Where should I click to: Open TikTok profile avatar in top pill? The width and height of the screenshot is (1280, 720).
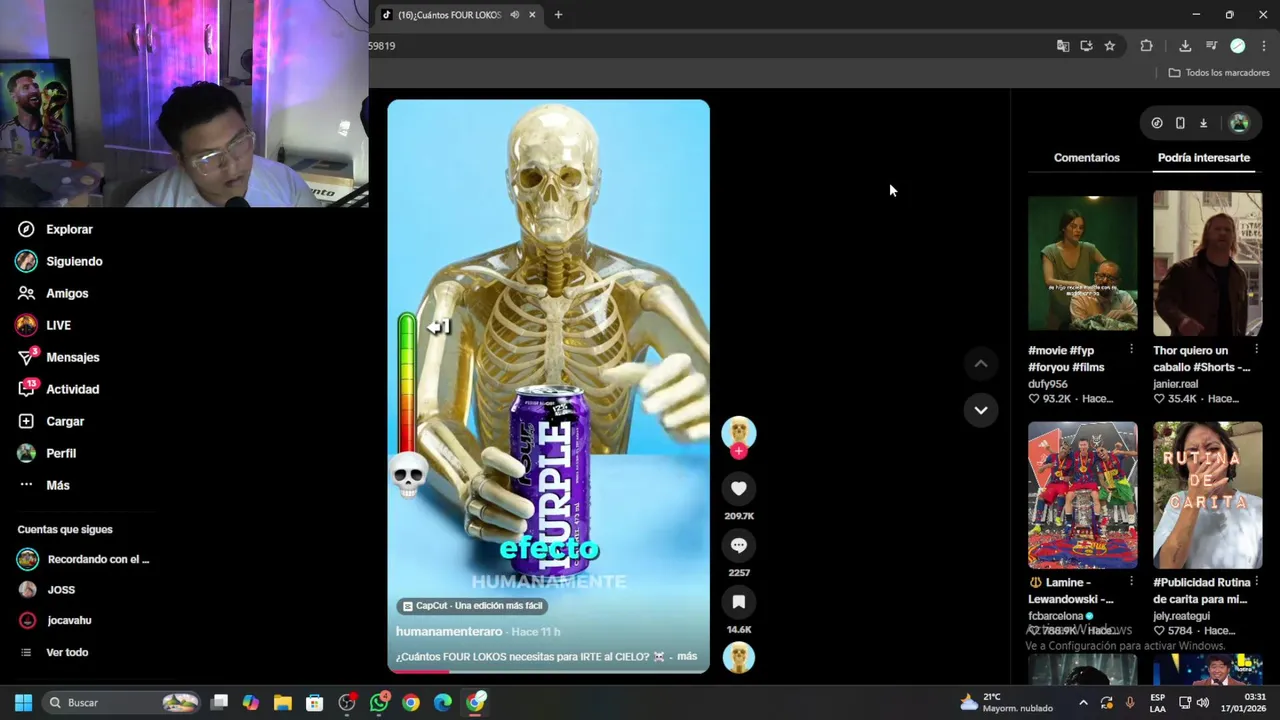pos(1239,123)
